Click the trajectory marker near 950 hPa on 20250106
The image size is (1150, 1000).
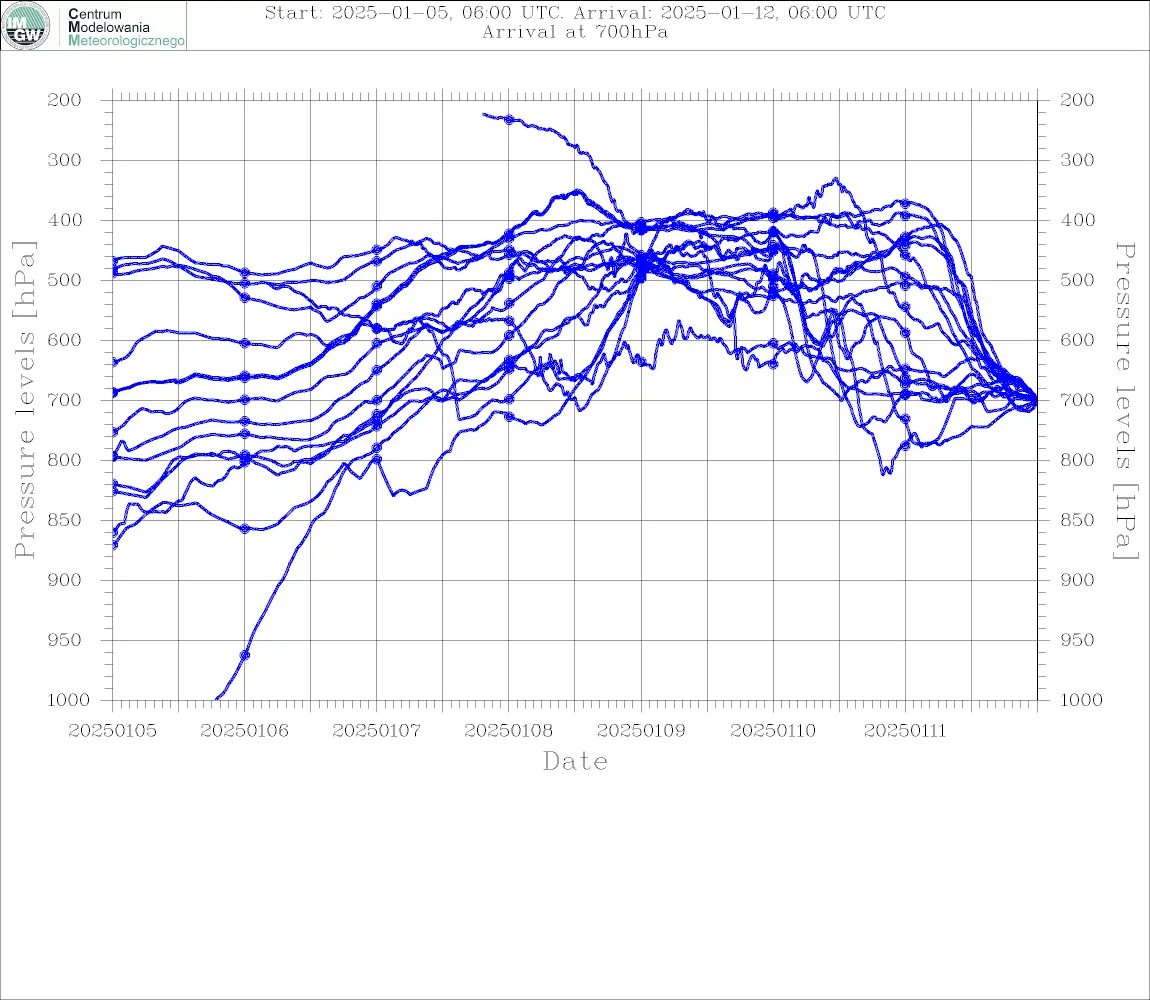(245, 655)
